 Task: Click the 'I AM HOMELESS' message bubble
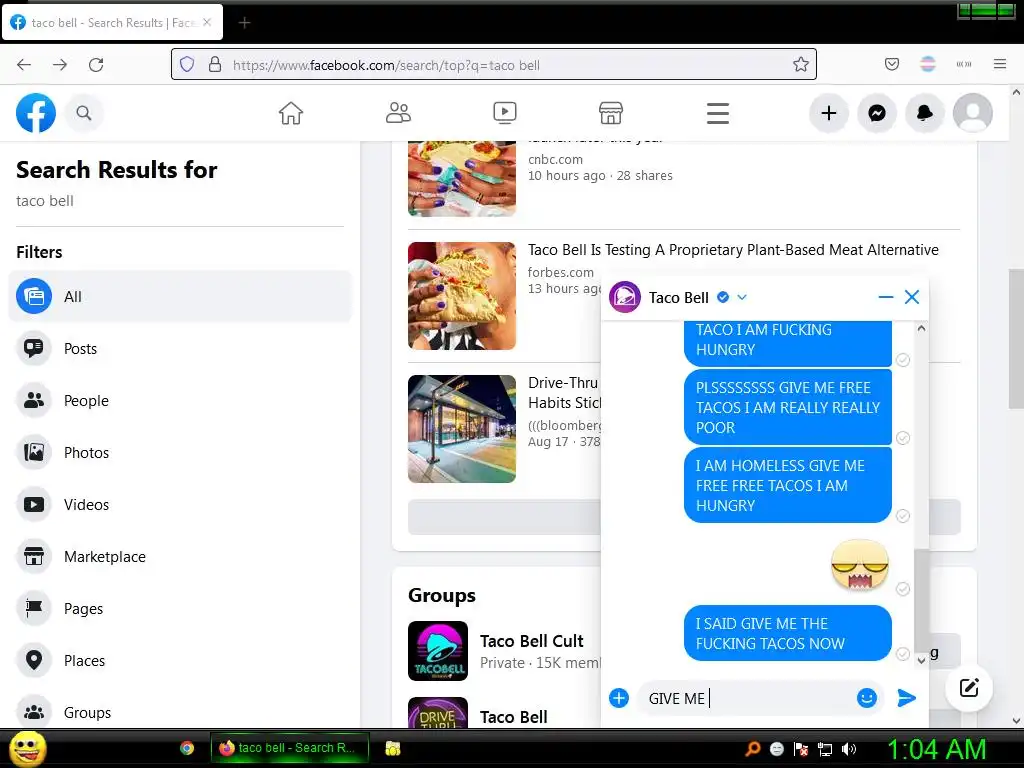[788, 485]
